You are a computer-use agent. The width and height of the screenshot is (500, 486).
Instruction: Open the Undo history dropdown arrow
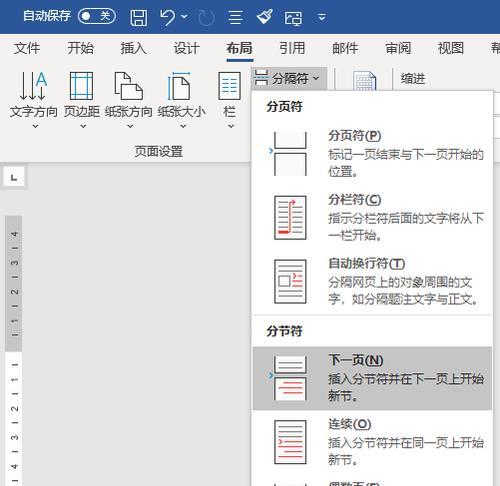184,16
